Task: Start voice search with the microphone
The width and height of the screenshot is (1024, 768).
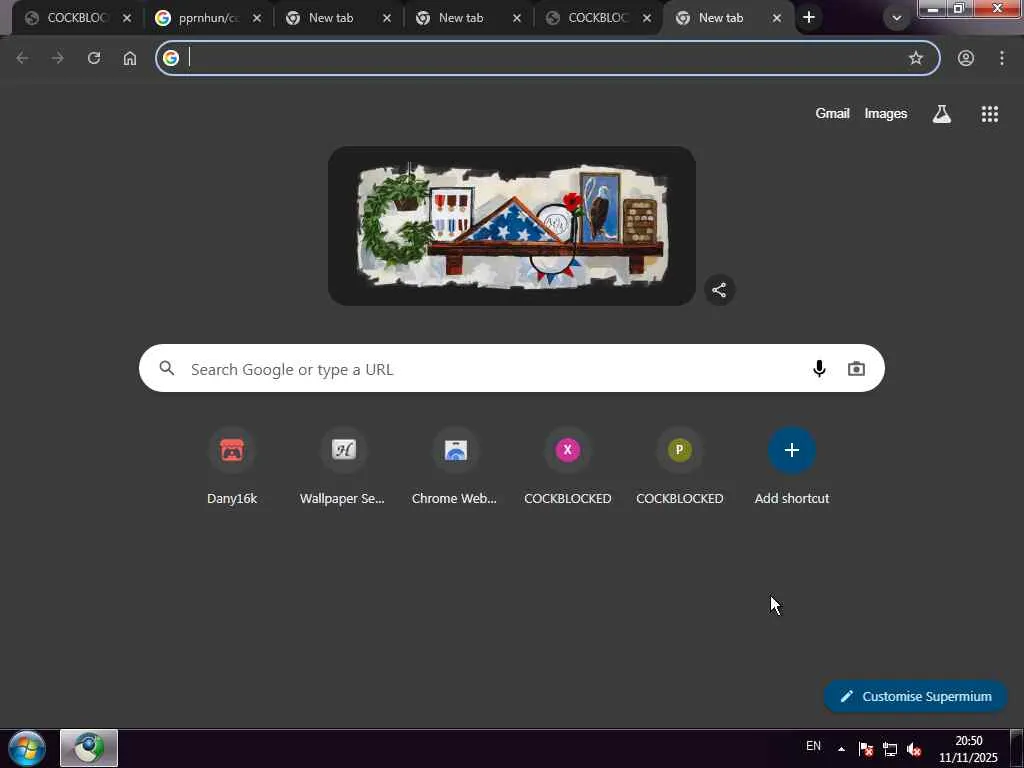Action: 819,369
